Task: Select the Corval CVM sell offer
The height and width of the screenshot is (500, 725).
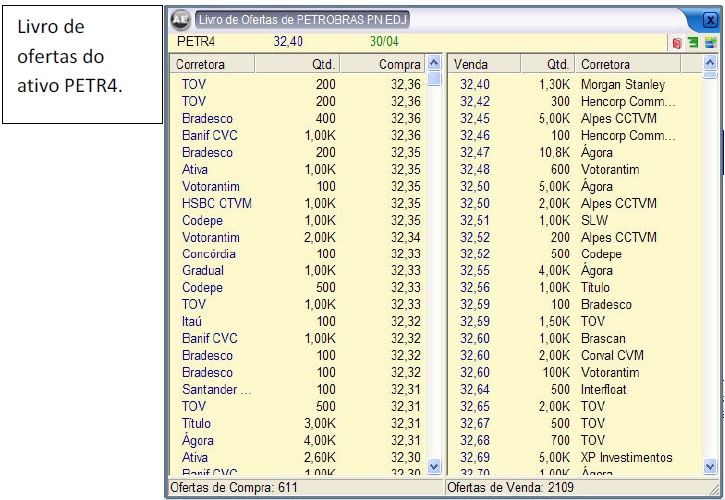Action: point(575,356)
